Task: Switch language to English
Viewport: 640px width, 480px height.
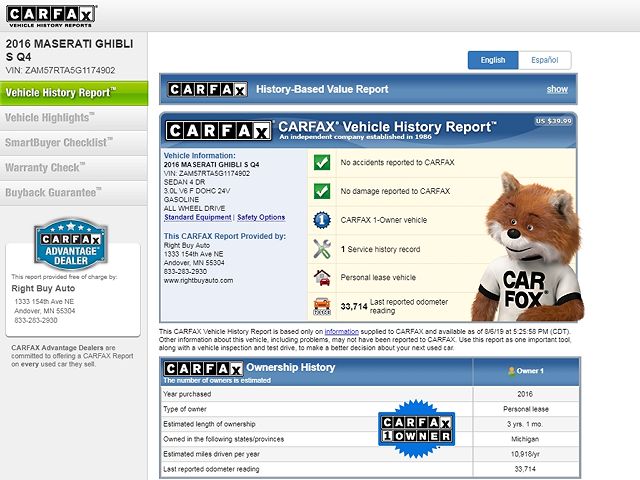Action: point(493,60)
